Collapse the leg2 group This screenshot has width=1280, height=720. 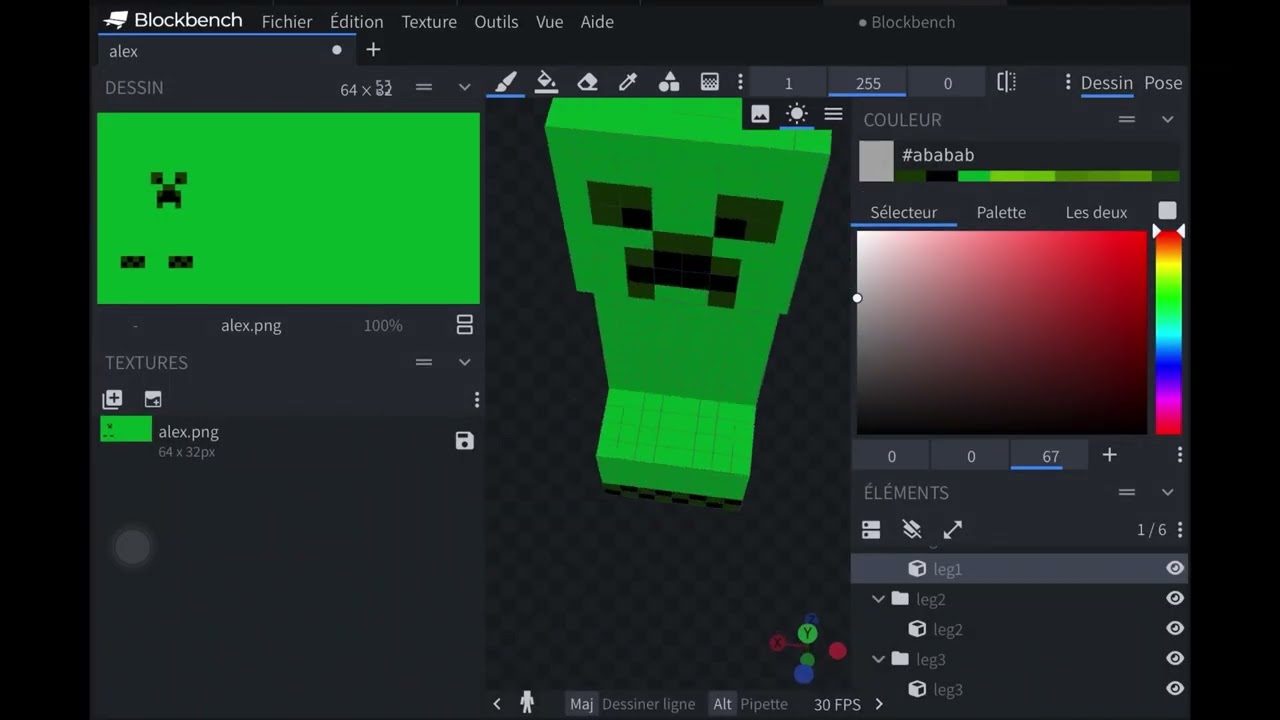[x=878, y=599]
